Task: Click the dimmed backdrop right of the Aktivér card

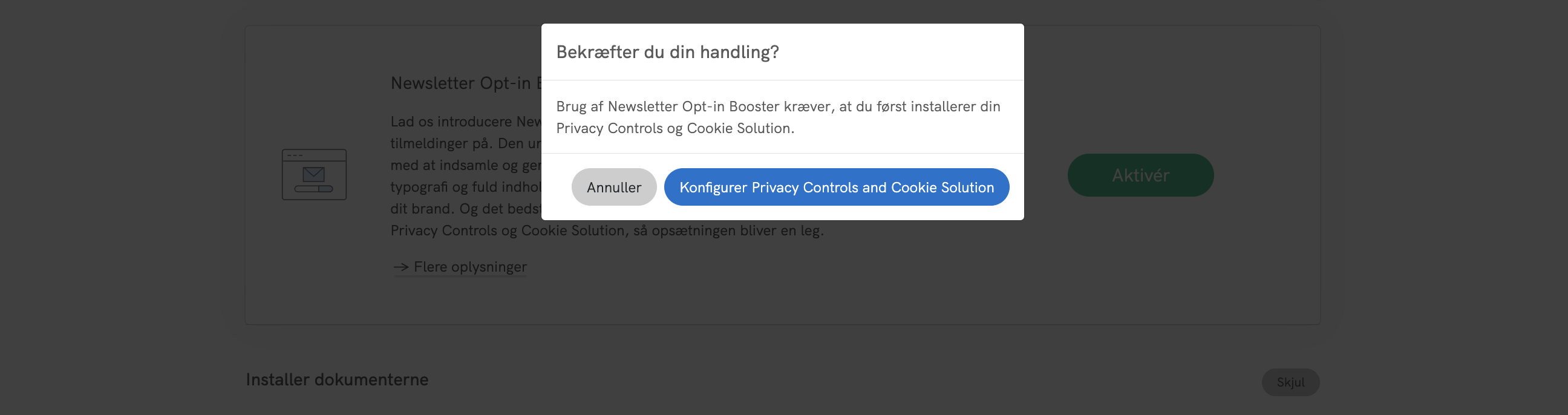Action: (1443, 183)
